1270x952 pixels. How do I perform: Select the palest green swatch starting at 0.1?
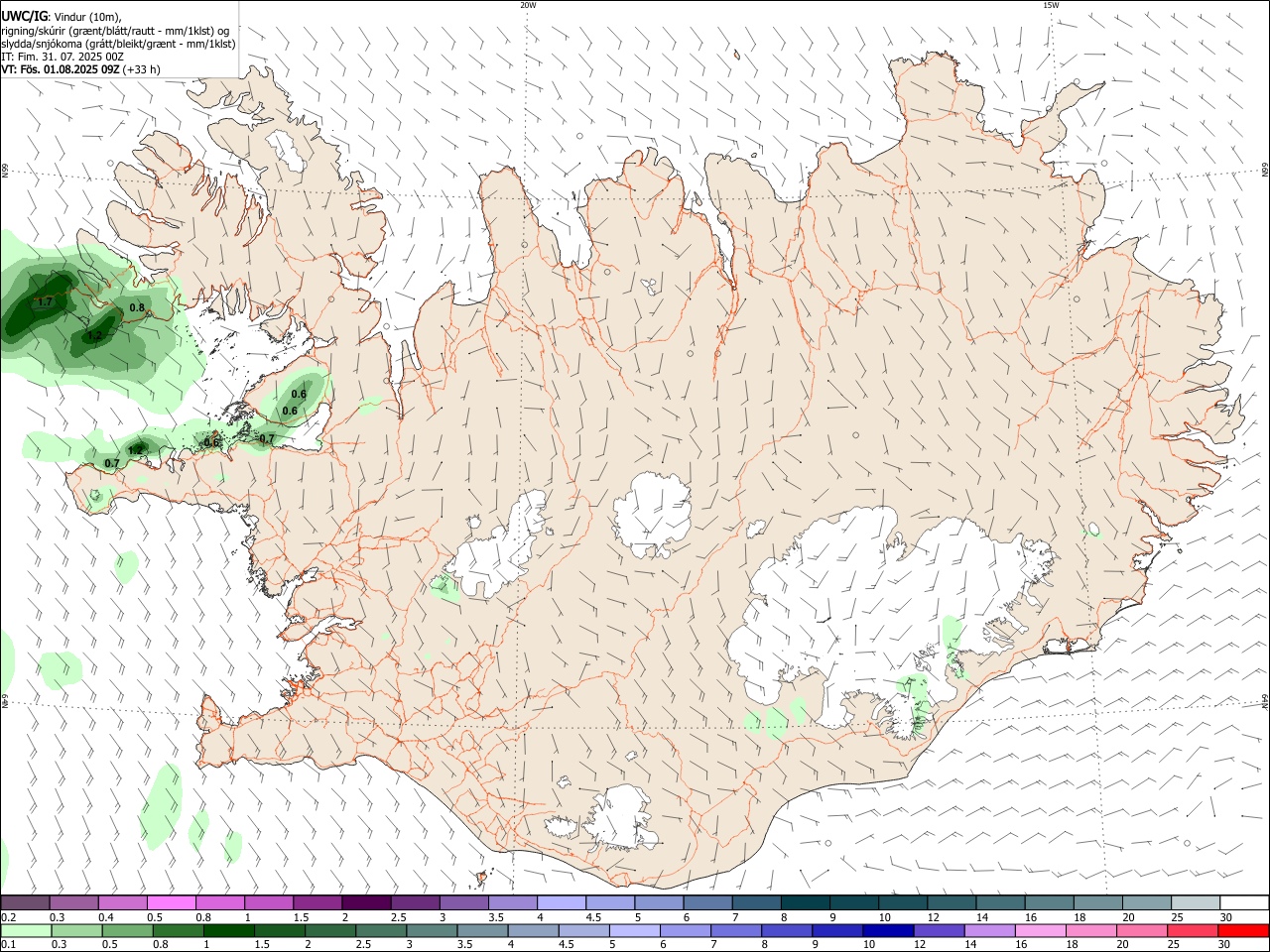(27, 930)
